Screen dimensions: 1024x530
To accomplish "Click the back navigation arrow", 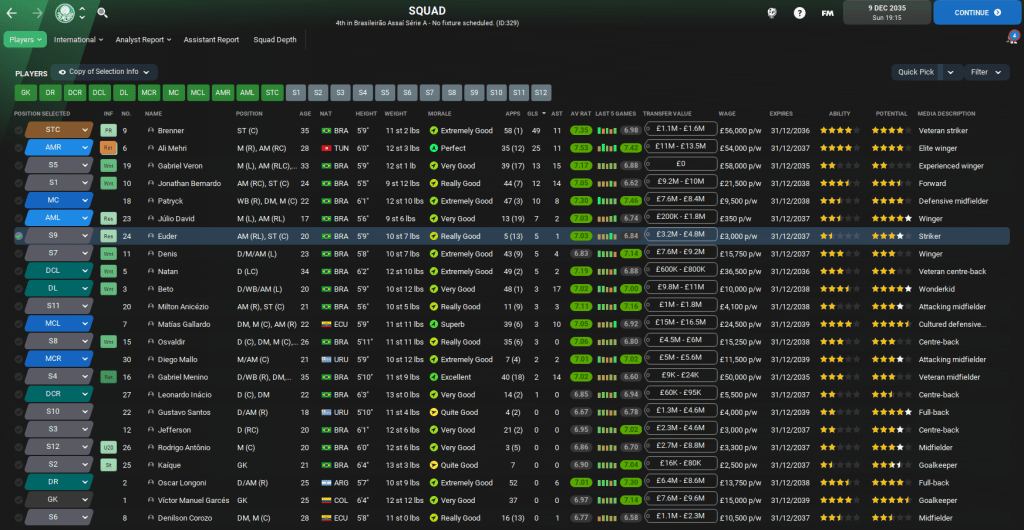I will point(14,13).
